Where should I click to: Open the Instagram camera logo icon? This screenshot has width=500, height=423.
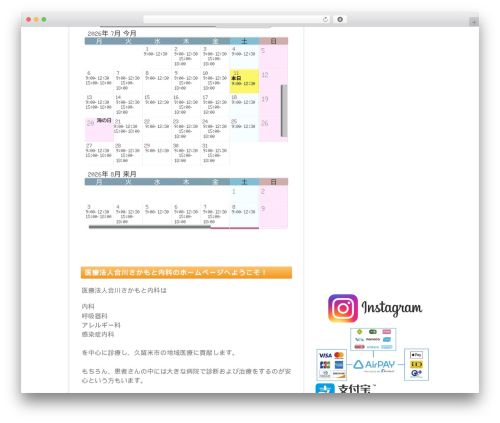(343, 308)
